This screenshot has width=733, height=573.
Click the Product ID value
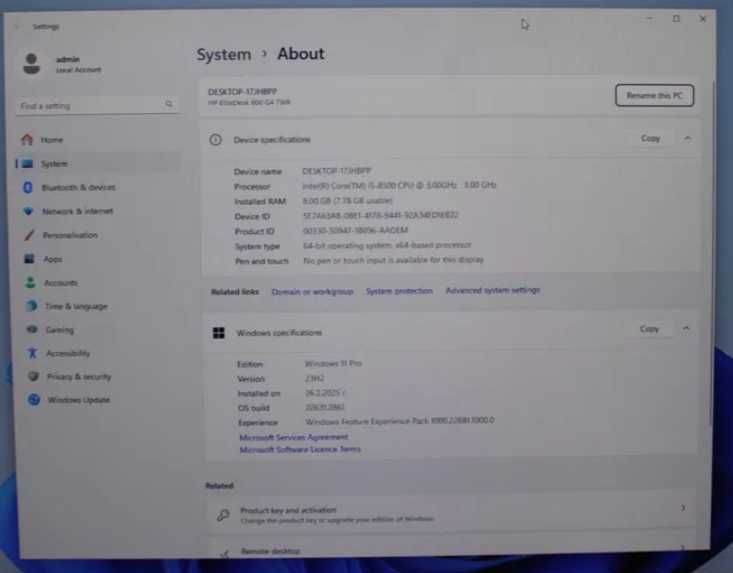tap(355, 230)
